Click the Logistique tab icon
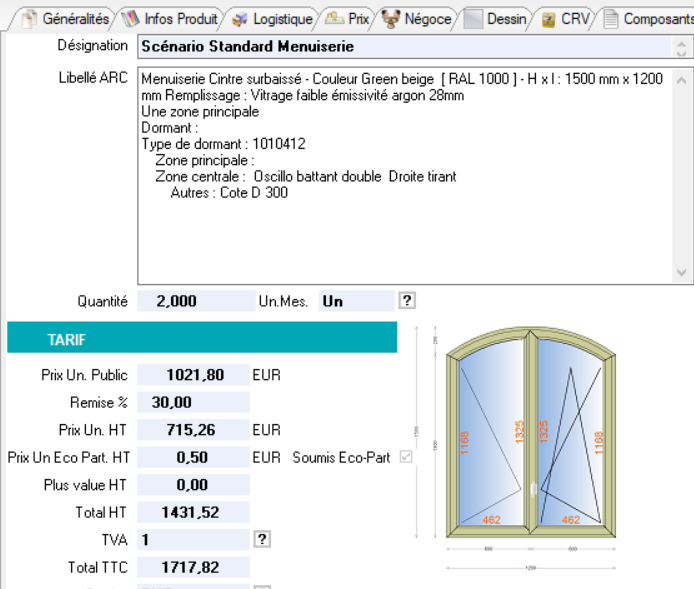 click(x=239, y=19)
